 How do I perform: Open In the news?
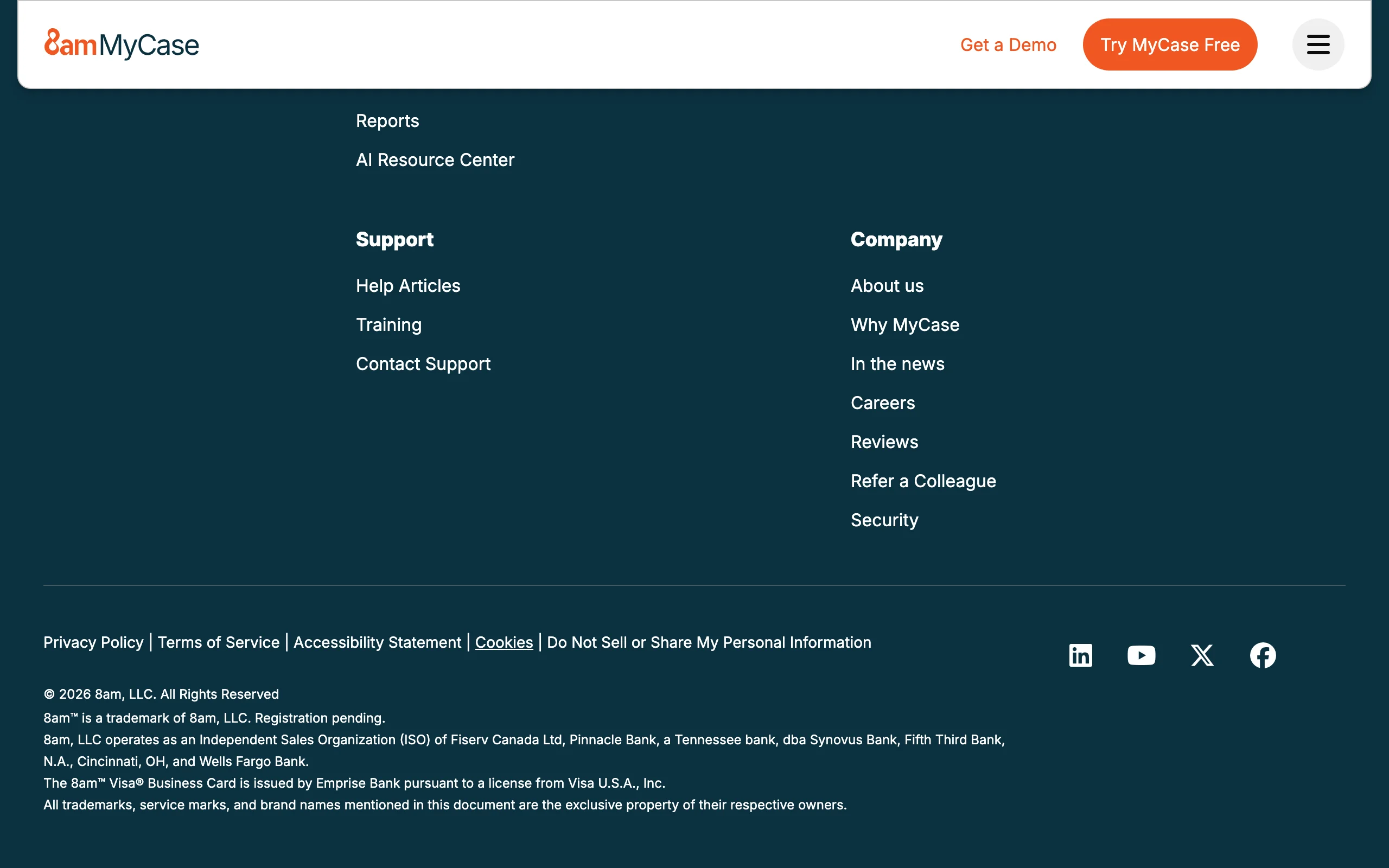[x=897, y=364]
